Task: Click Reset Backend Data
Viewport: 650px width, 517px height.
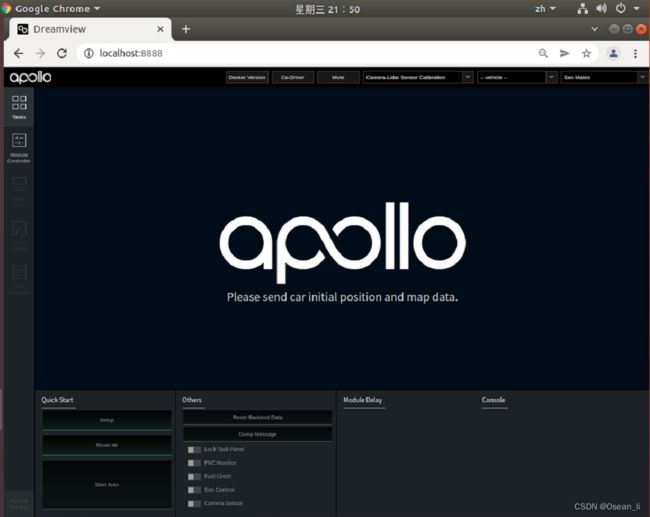Action: 257,417
